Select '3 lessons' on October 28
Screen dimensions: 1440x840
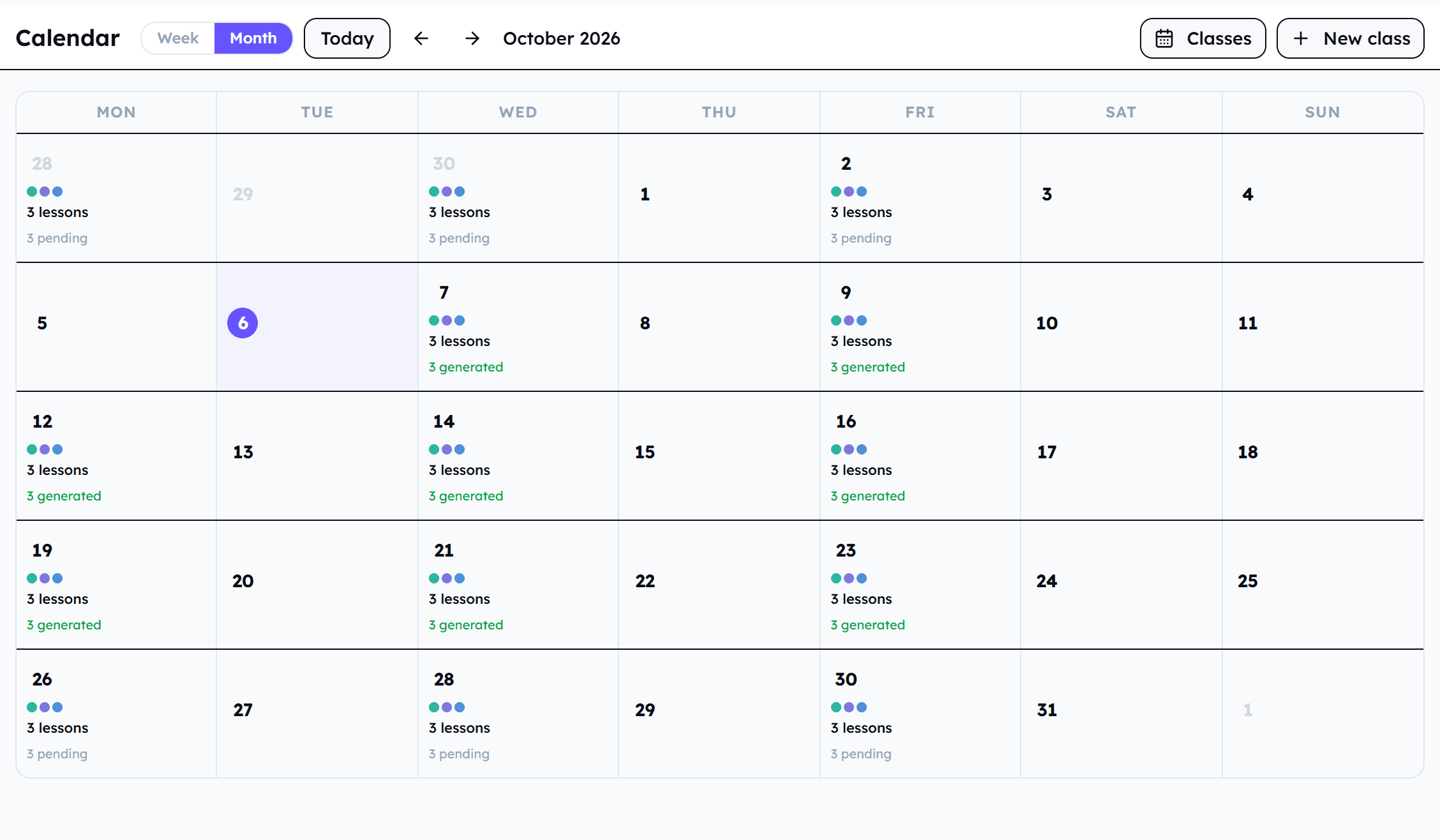click(x=460, y=728)
